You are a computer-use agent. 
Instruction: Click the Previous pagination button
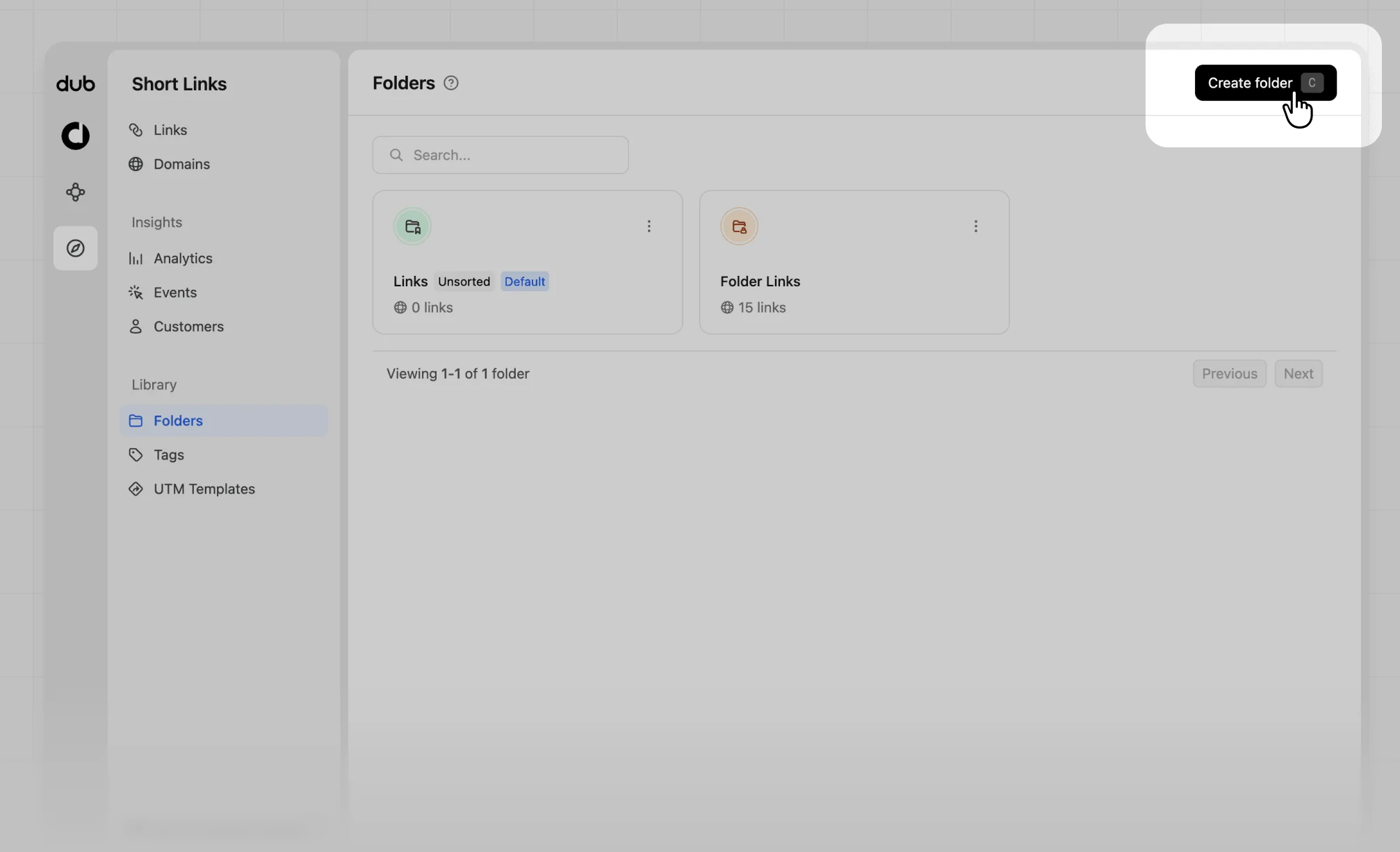(1230, 374)
